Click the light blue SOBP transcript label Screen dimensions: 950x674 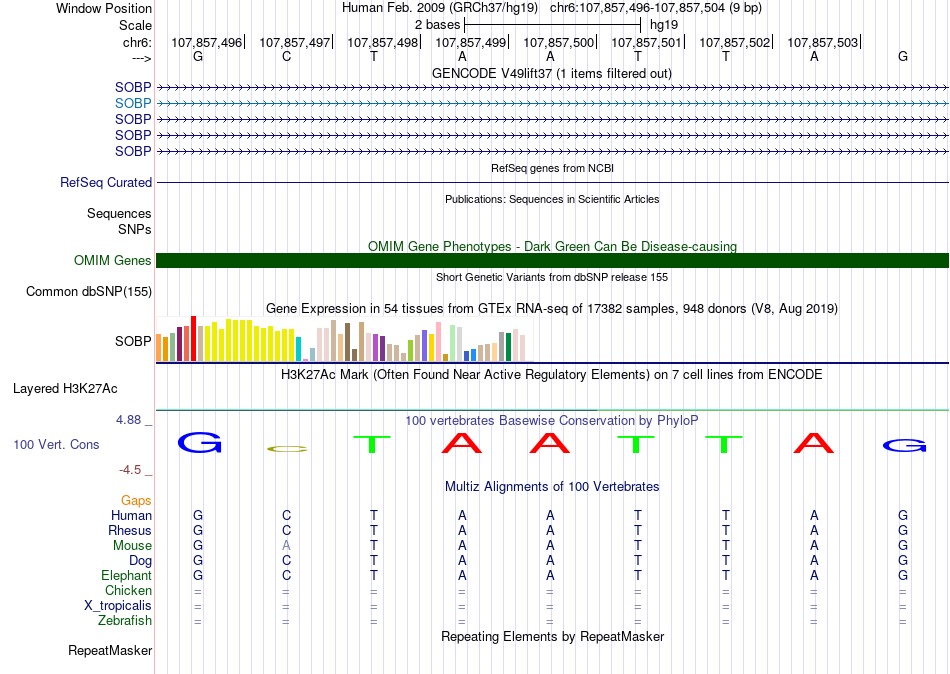pyautogui.click(x=133, y=104)
